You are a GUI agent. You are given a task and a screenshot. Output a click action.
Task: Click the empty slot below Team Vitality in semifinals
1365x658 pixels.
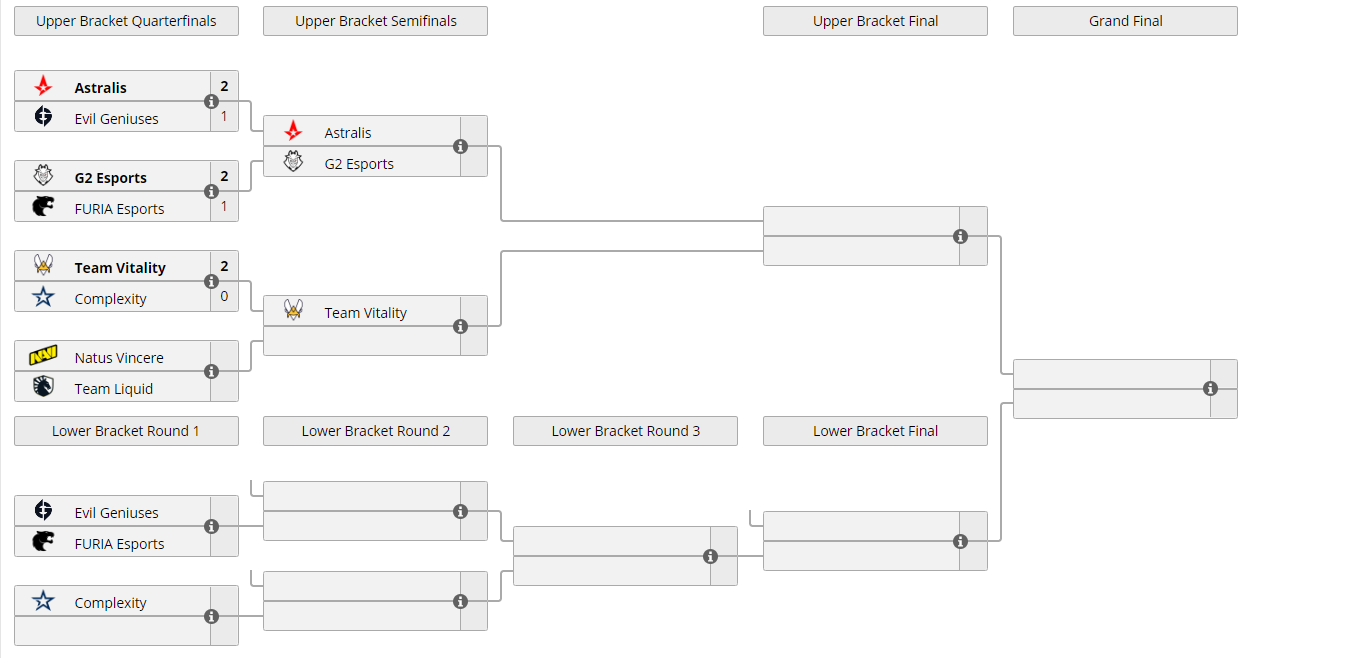360,341
